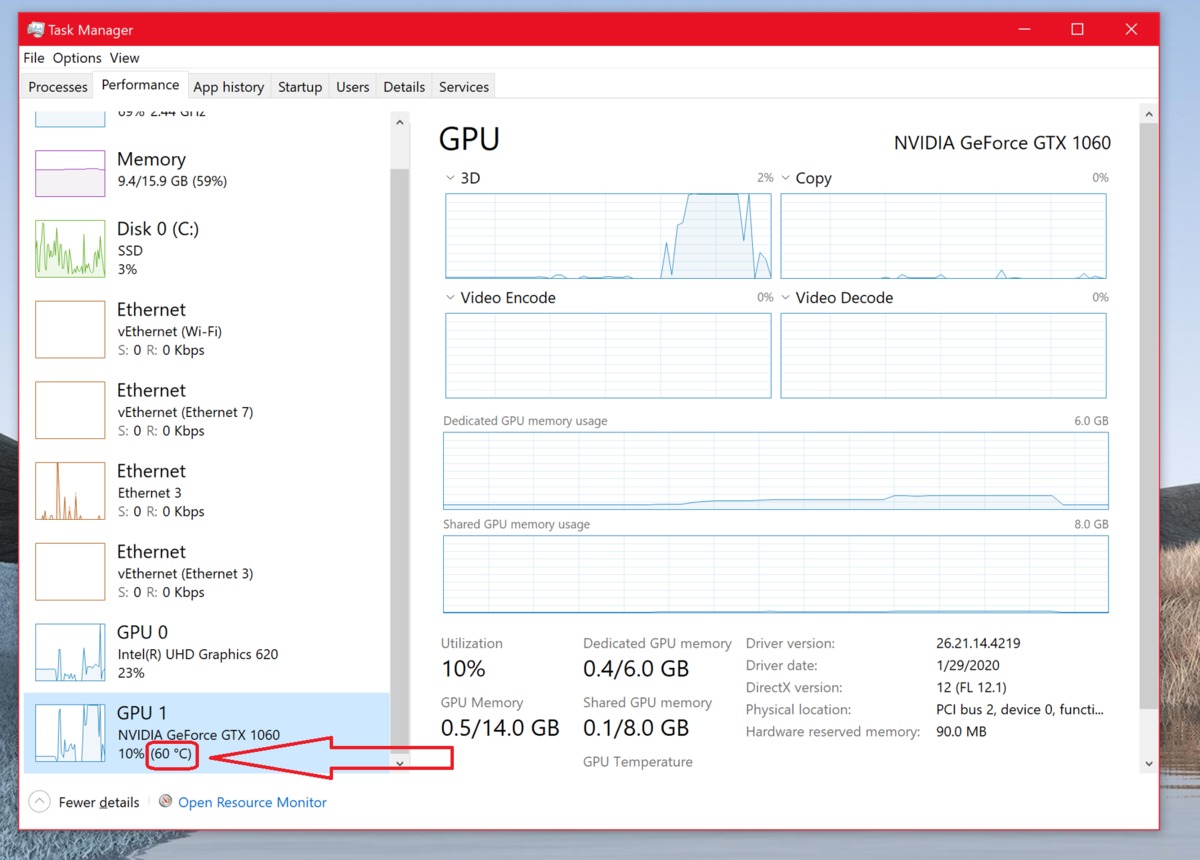Maximize the Task Manager window
The width and height of the screenshot is (1200, 860).
coord(1077,30)
